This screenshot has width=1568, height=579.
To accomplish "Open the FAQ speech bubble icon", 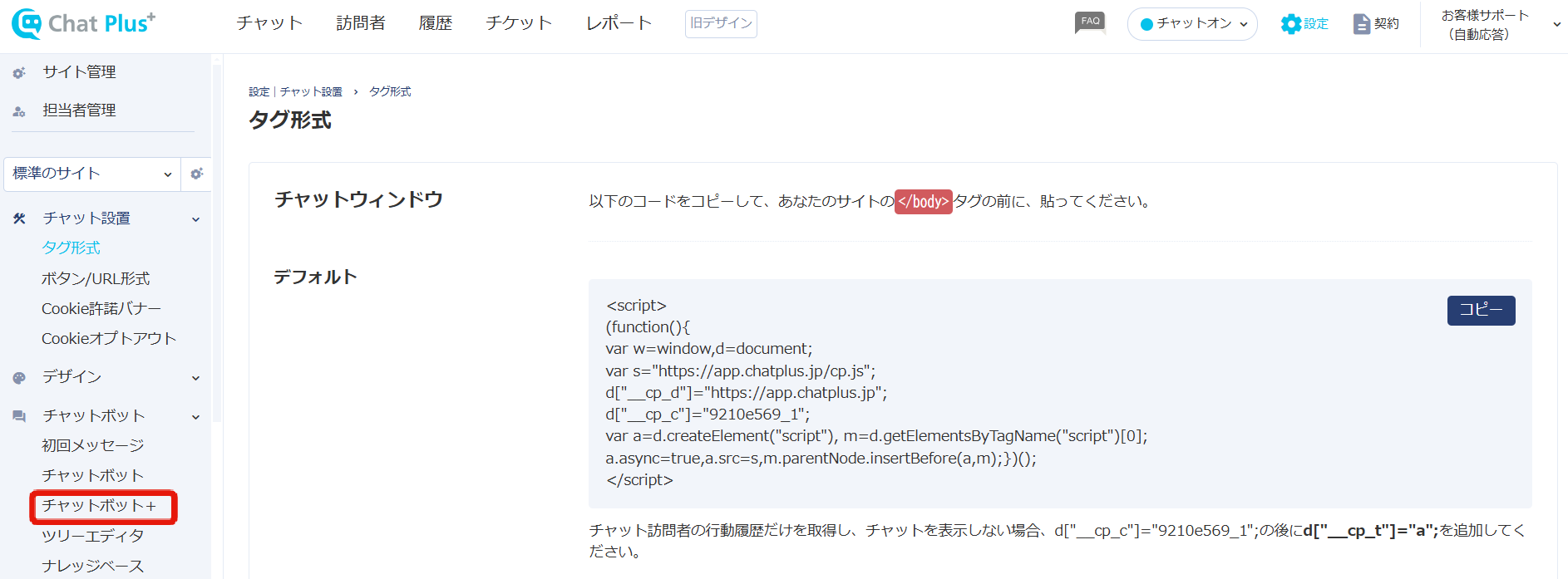I will point(1090,22).
